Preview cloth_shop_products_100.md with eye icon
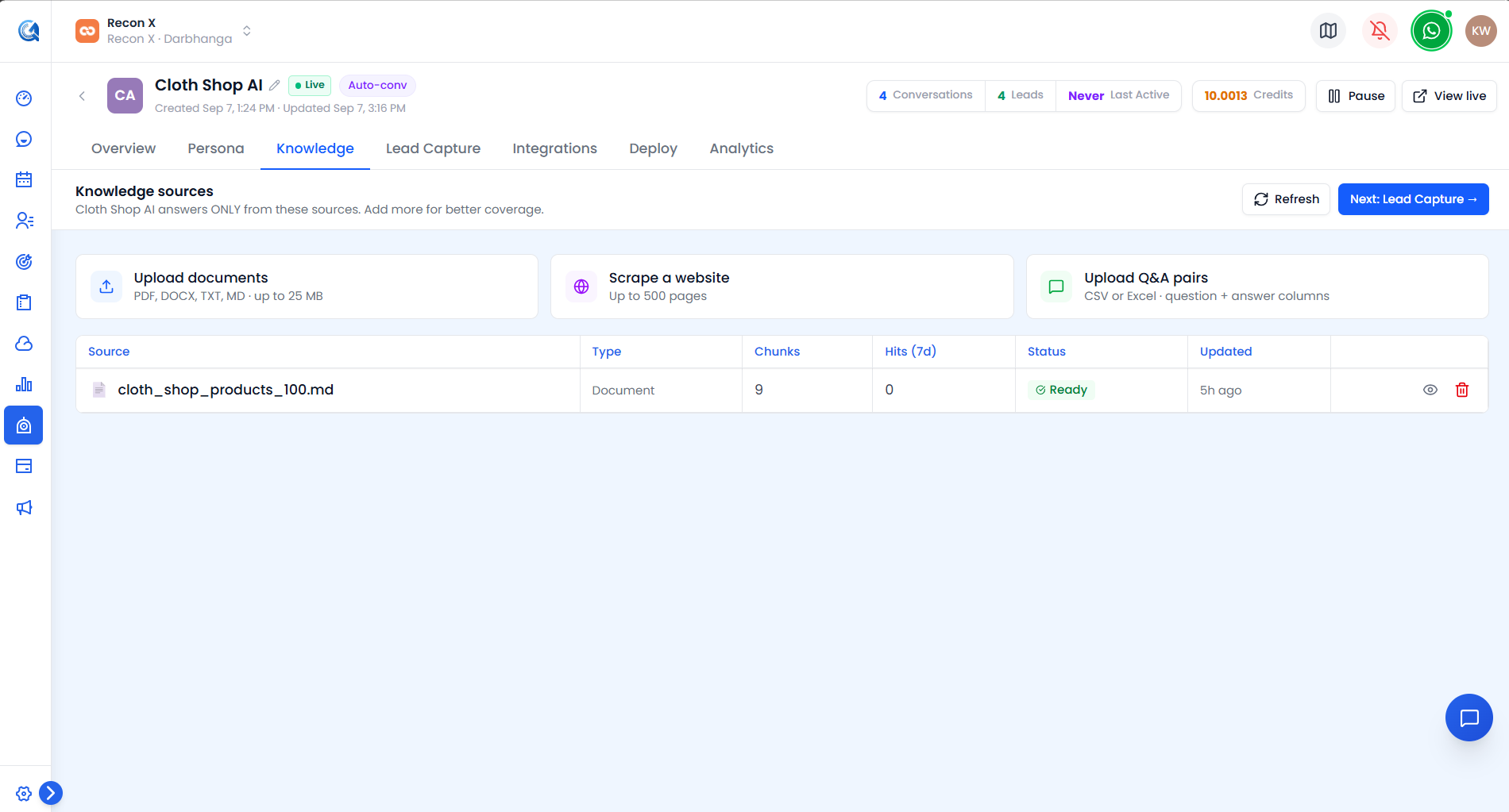This screenshot has height=812, width=1509. tap(1430, 390)
